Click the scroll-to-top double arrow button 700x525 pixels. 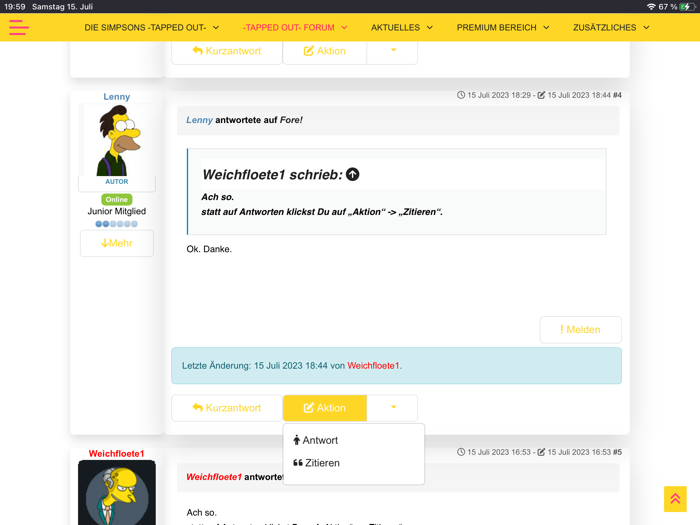click(675, 498)
